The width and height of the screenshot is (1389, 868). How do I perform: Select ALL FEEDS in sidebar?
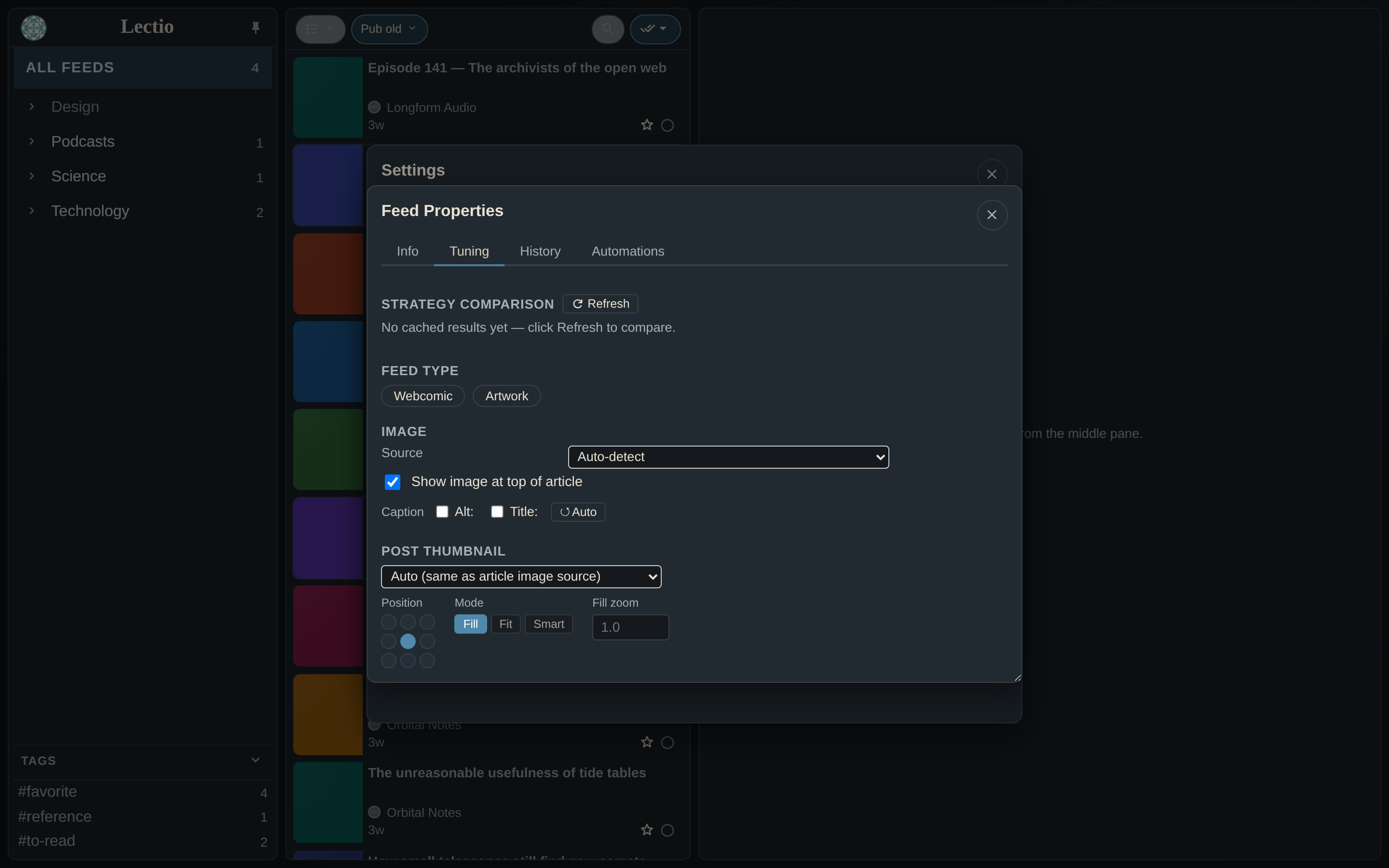[142, 68]
